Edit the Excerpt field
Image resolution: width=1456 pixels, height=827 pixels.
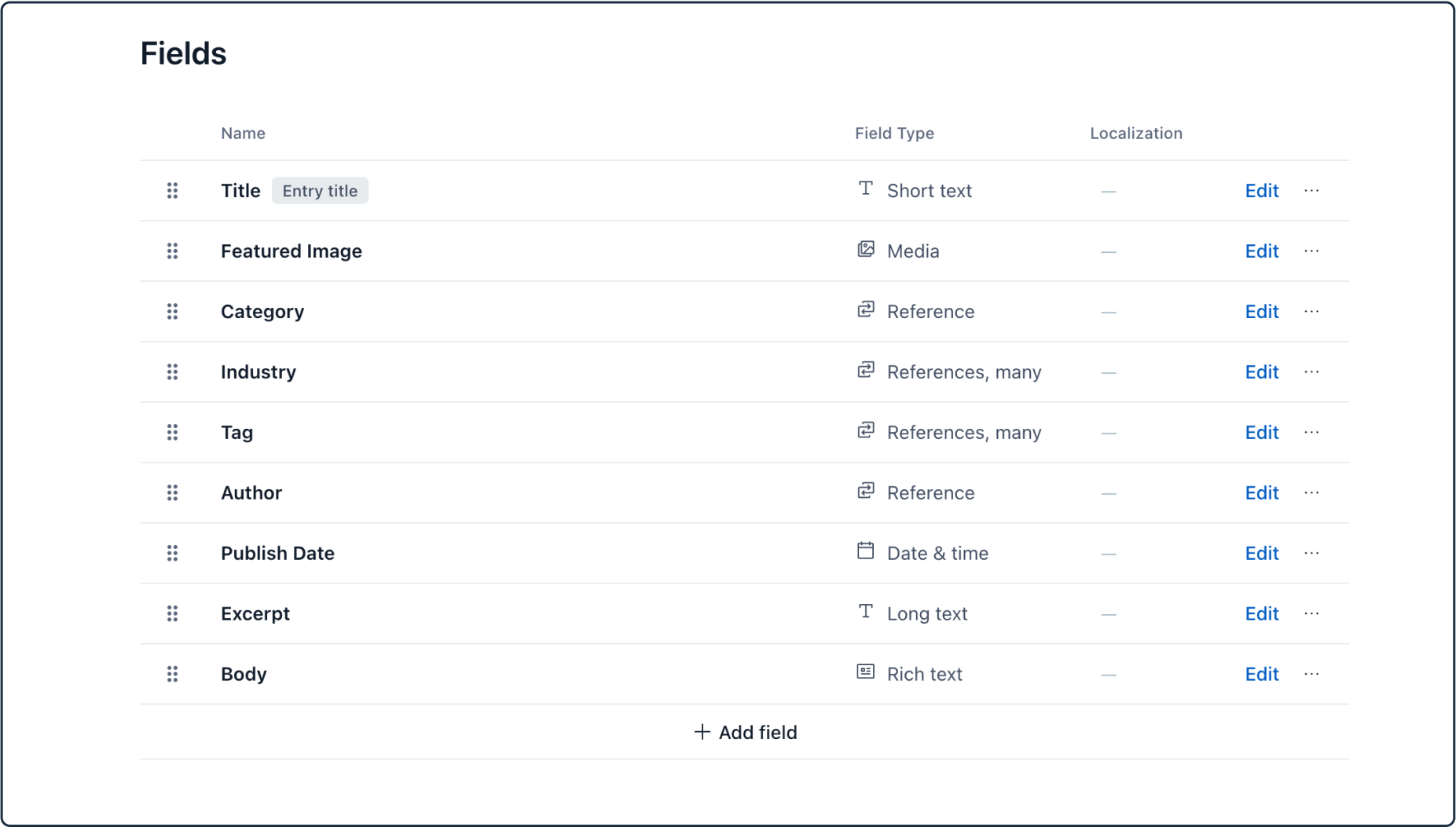[x=1261, y=613]
